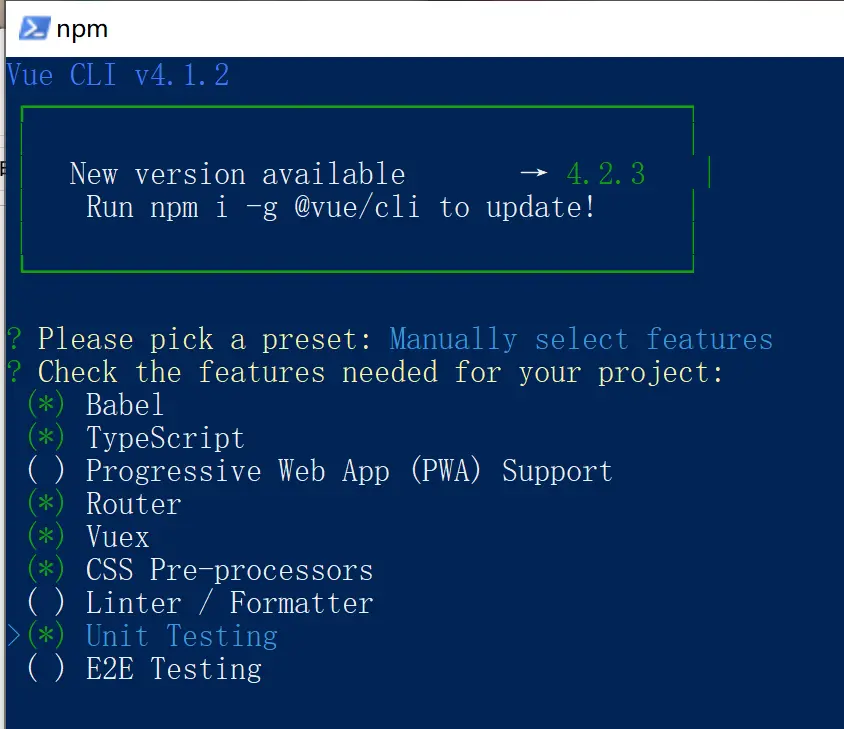The width and height of the screenshot is (844, 729).
Task: Enable the E2E Testing checkbox
Action: (46, 669)
